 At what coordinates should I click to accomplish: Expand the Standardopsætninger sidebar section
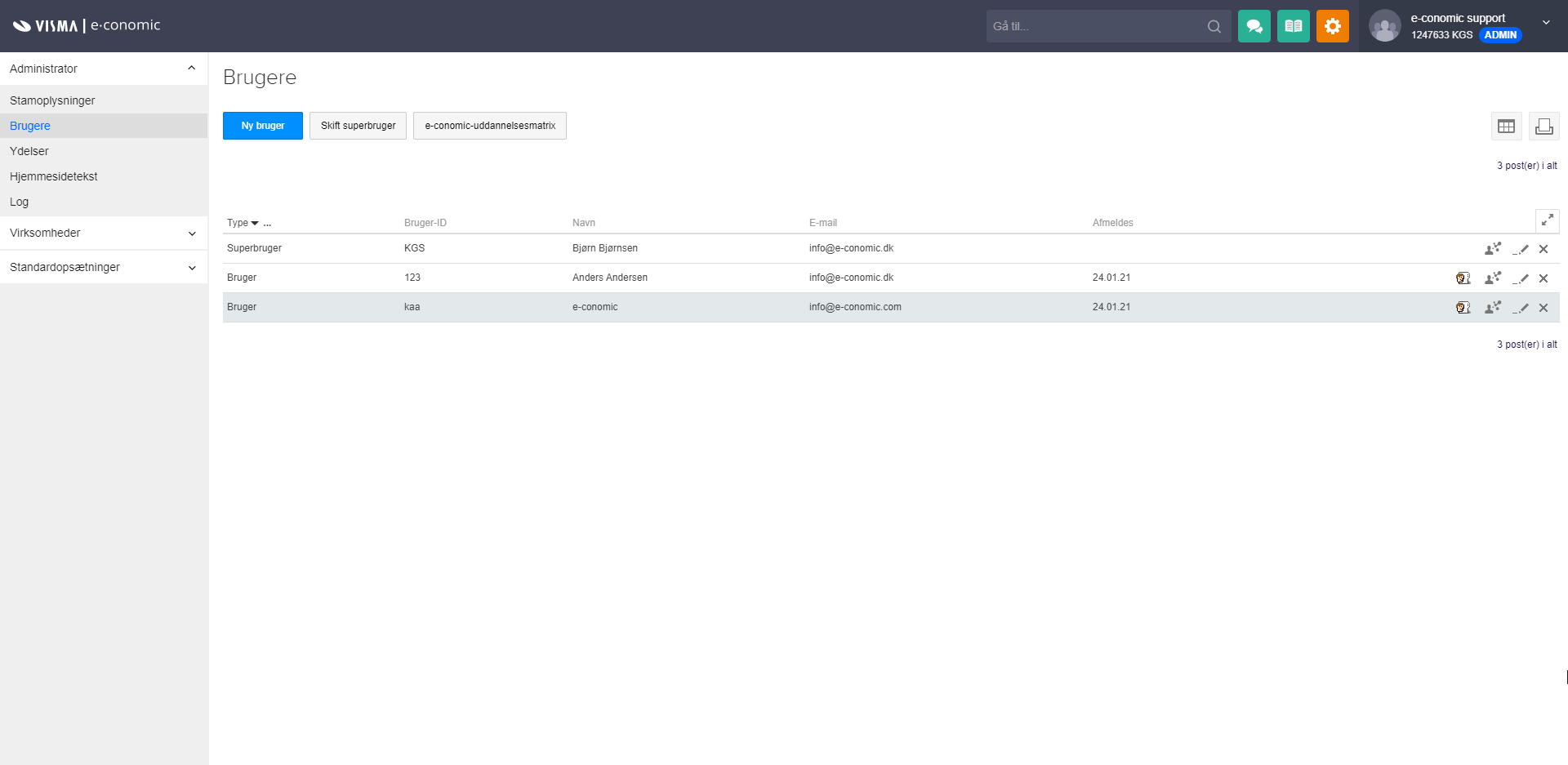[191, 268]
